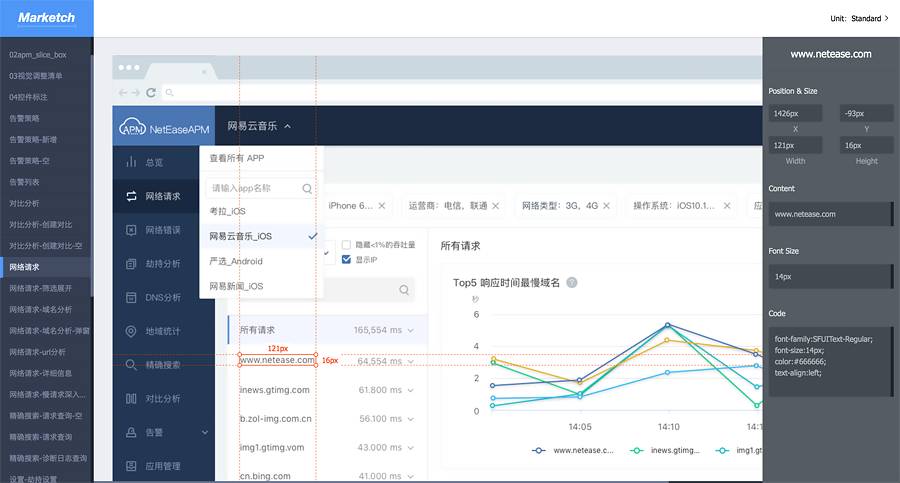This screenshot has height=483, width=900.
Task: Toggle inews.gtimg... legend series
Action: click(x=665, y=450)
